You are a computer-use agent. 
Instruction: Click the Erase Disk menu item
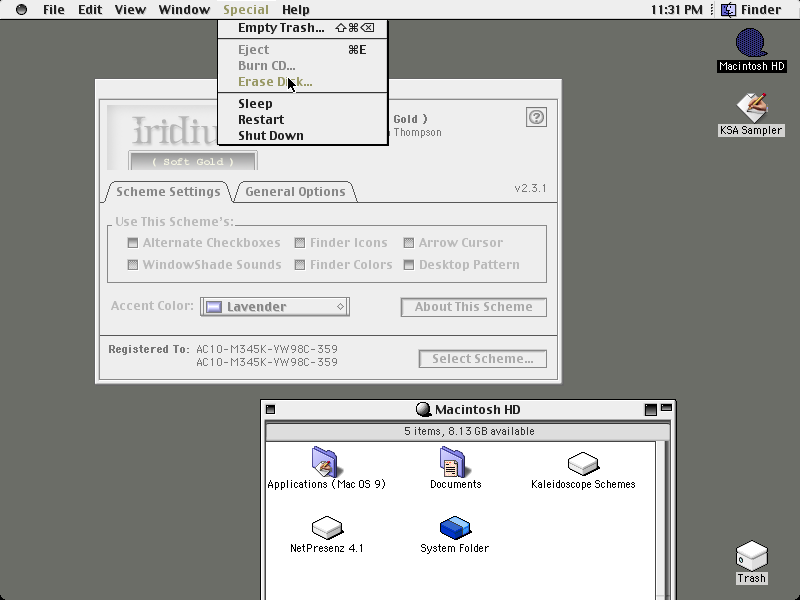point(303,82)
